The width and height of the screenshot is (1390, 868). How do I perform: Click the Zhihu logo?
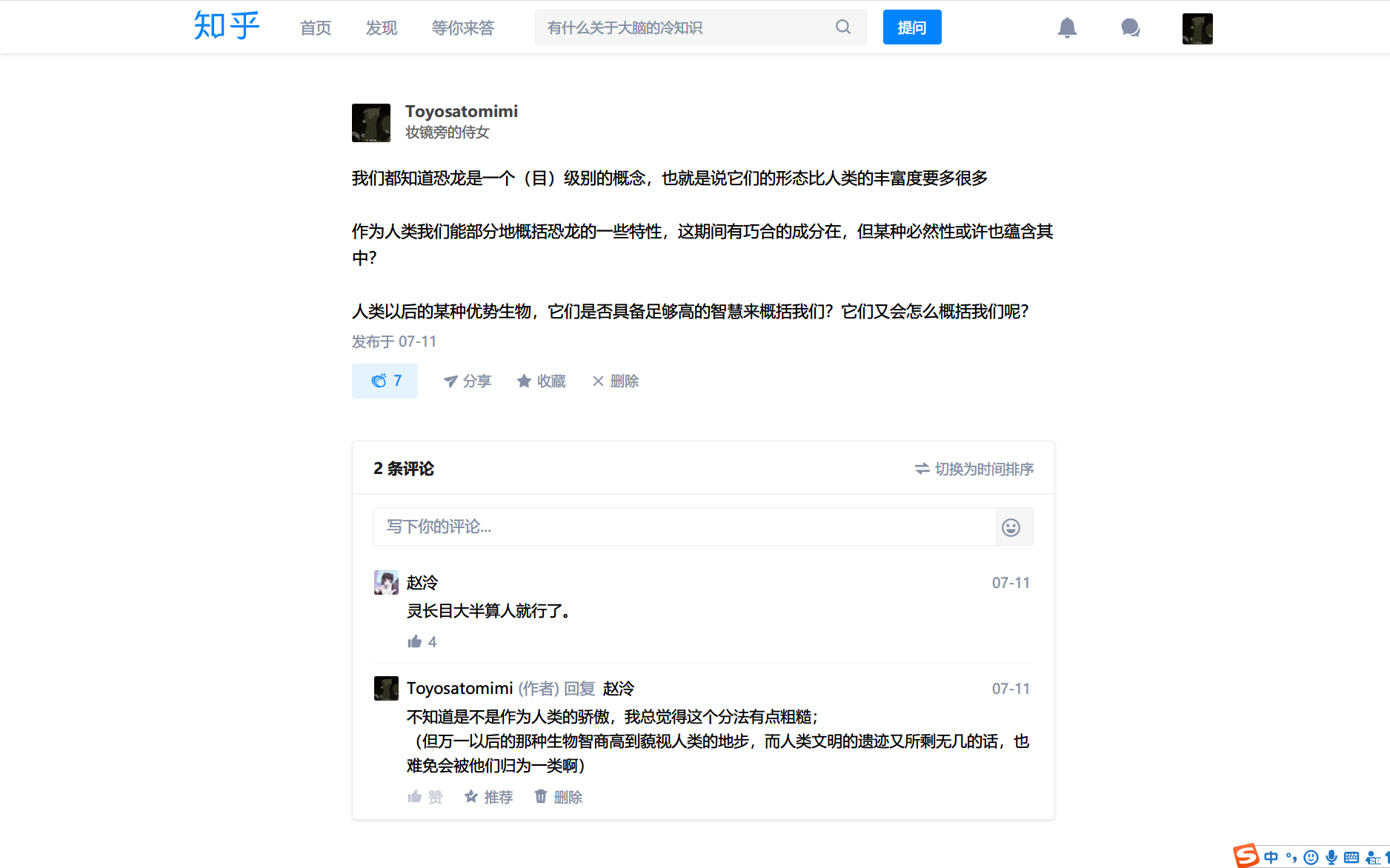[x=226, y=27]
